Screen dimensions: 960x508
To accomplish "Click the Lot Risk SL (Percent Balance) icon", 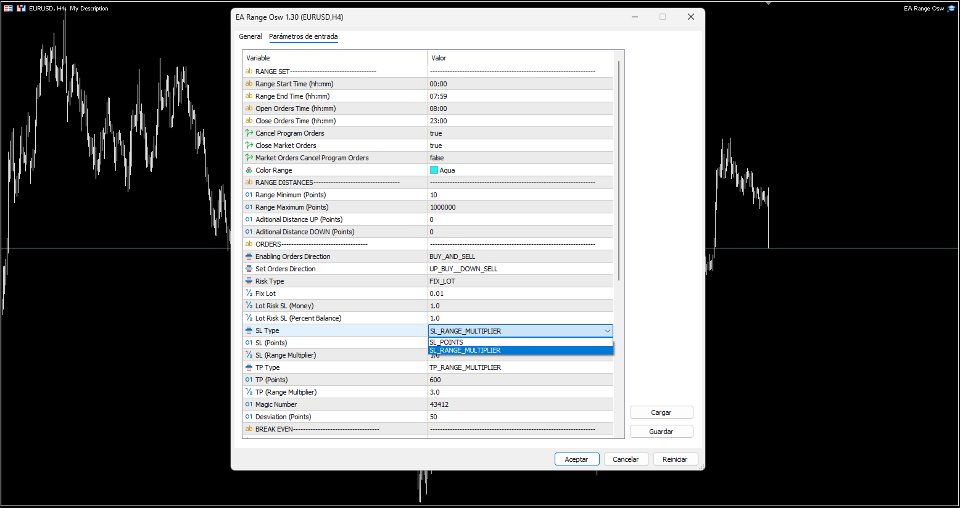I will [x=249, y=318].
